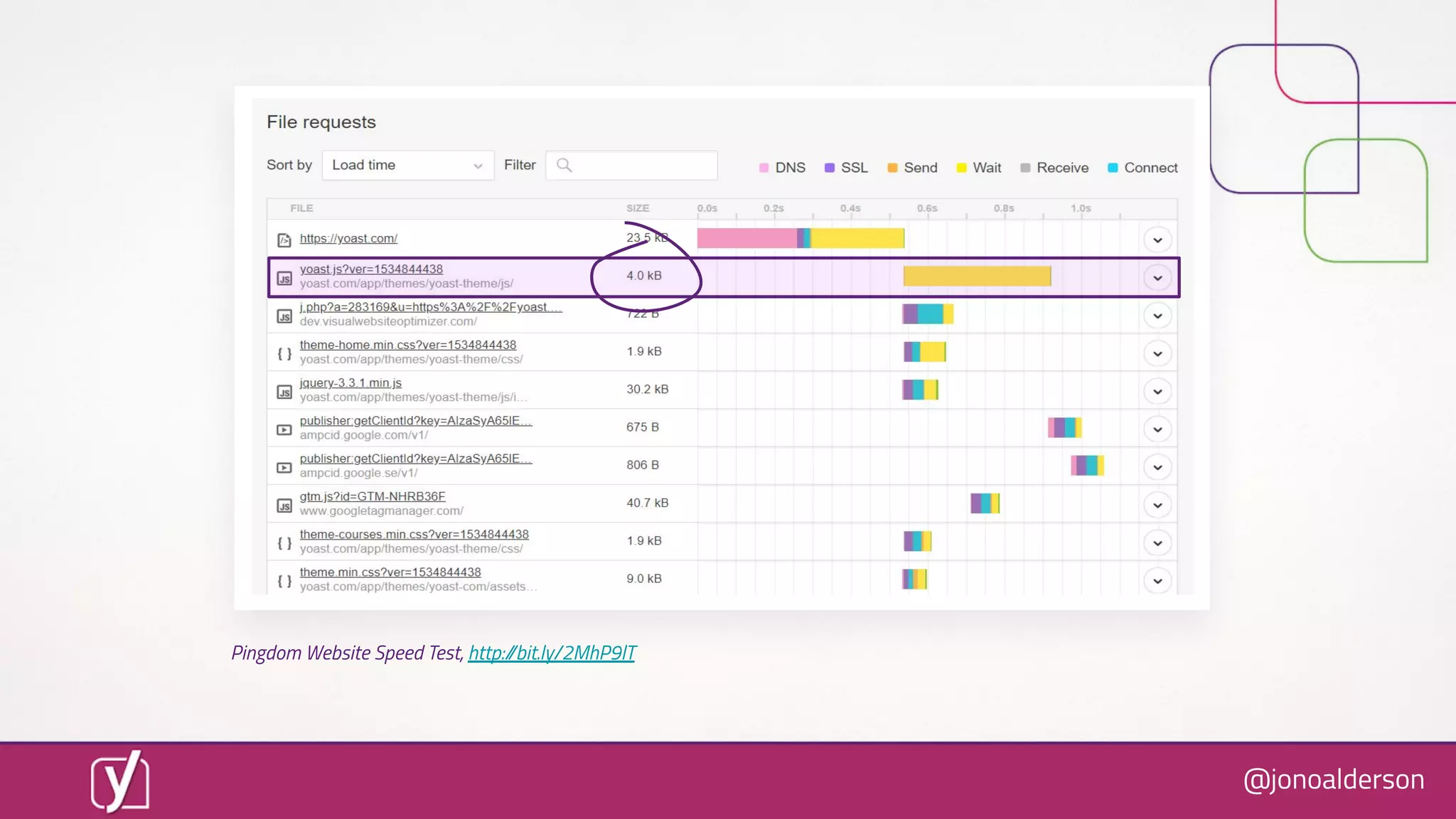Screen dimensions: 1456x819
Task: Expand details for the yoast.js row
Action: (1157, 278)
